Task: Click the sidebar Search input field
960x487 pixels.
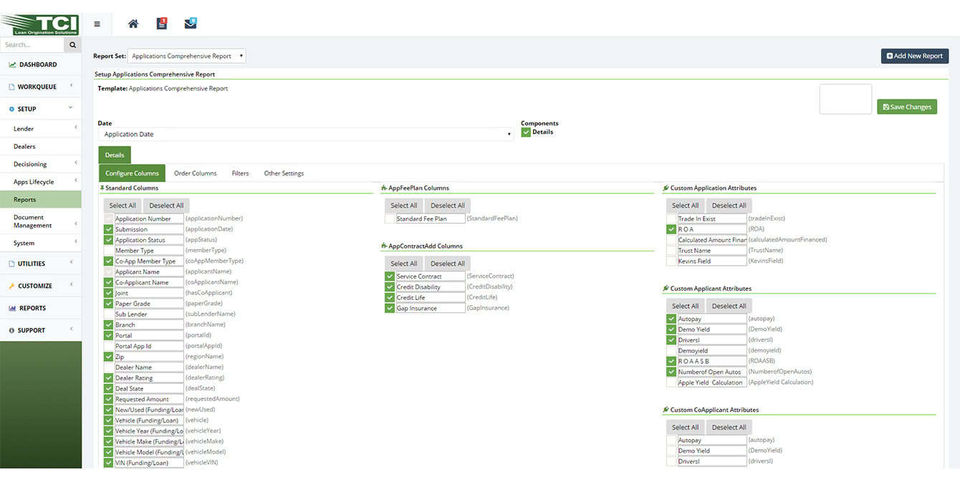Action: (x=32, y=45)
